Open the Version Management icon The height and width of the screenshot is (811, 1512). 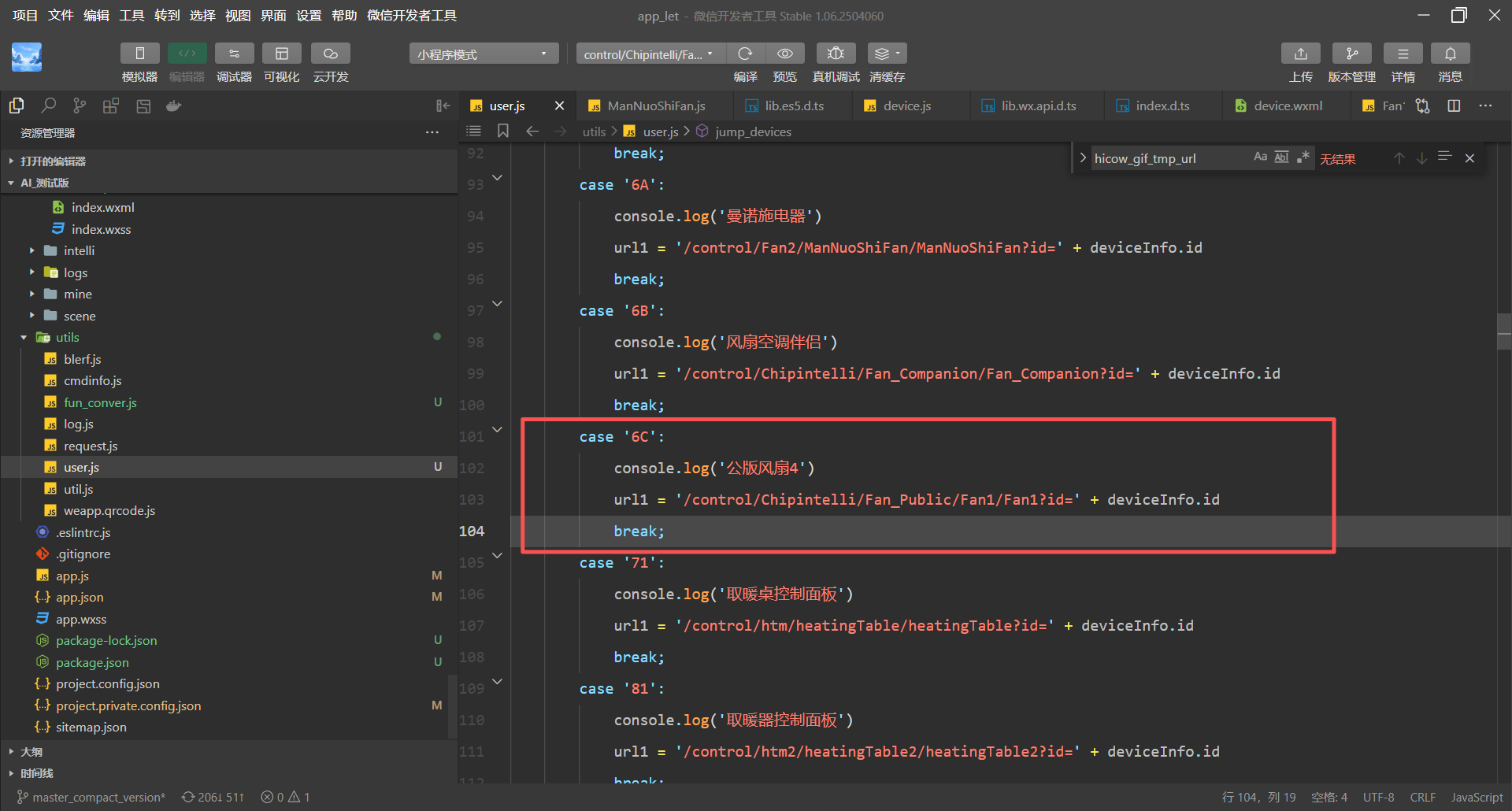click(x=1351, y=54)
